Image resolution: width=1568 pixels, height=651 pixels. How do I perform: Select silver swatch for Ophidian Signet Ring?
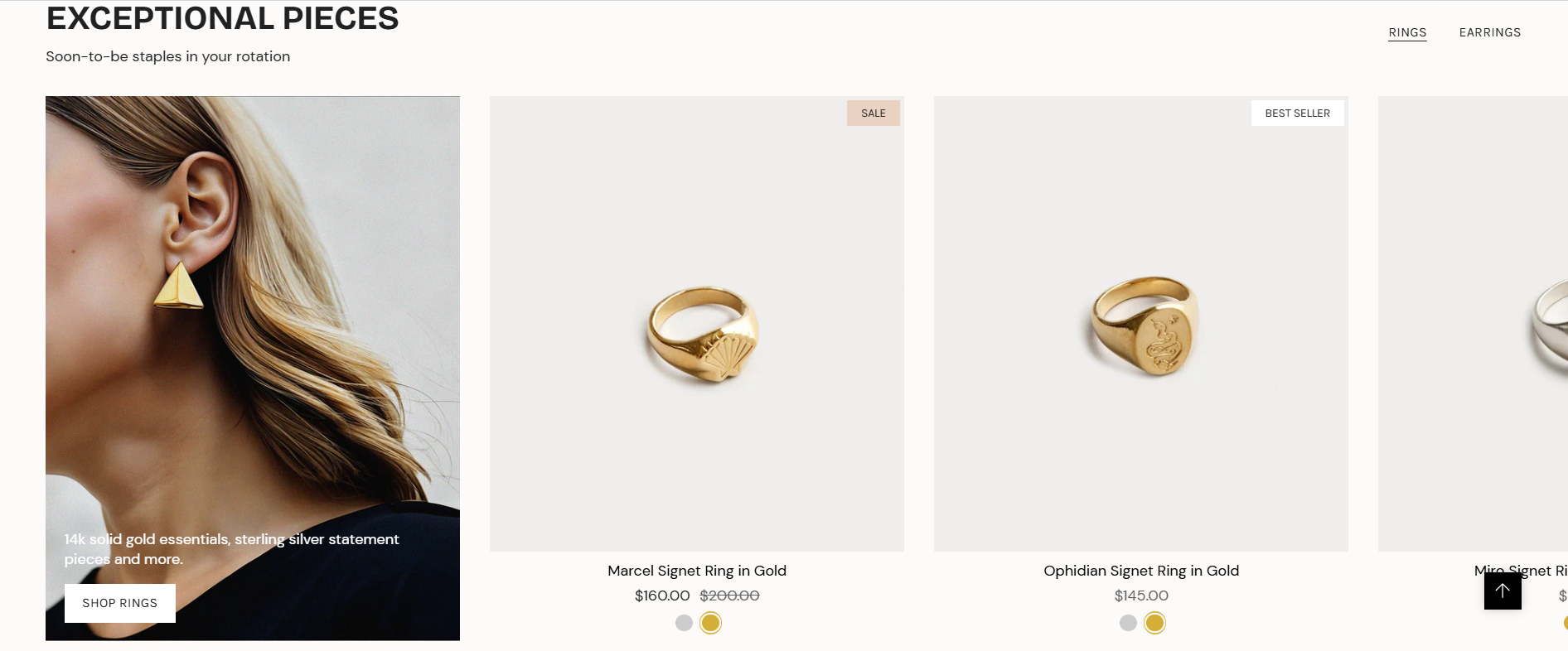click(1128, 623)
